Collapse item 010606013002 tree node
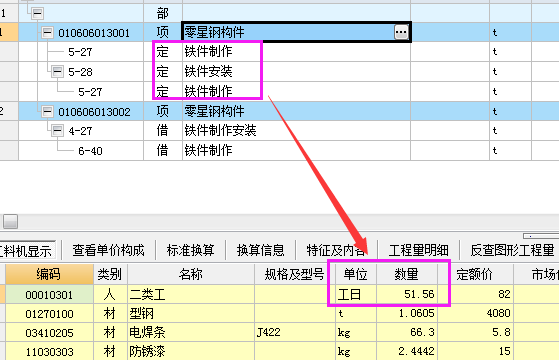The height and width of the screenshot is (360, 559). (x=47, y=112)
